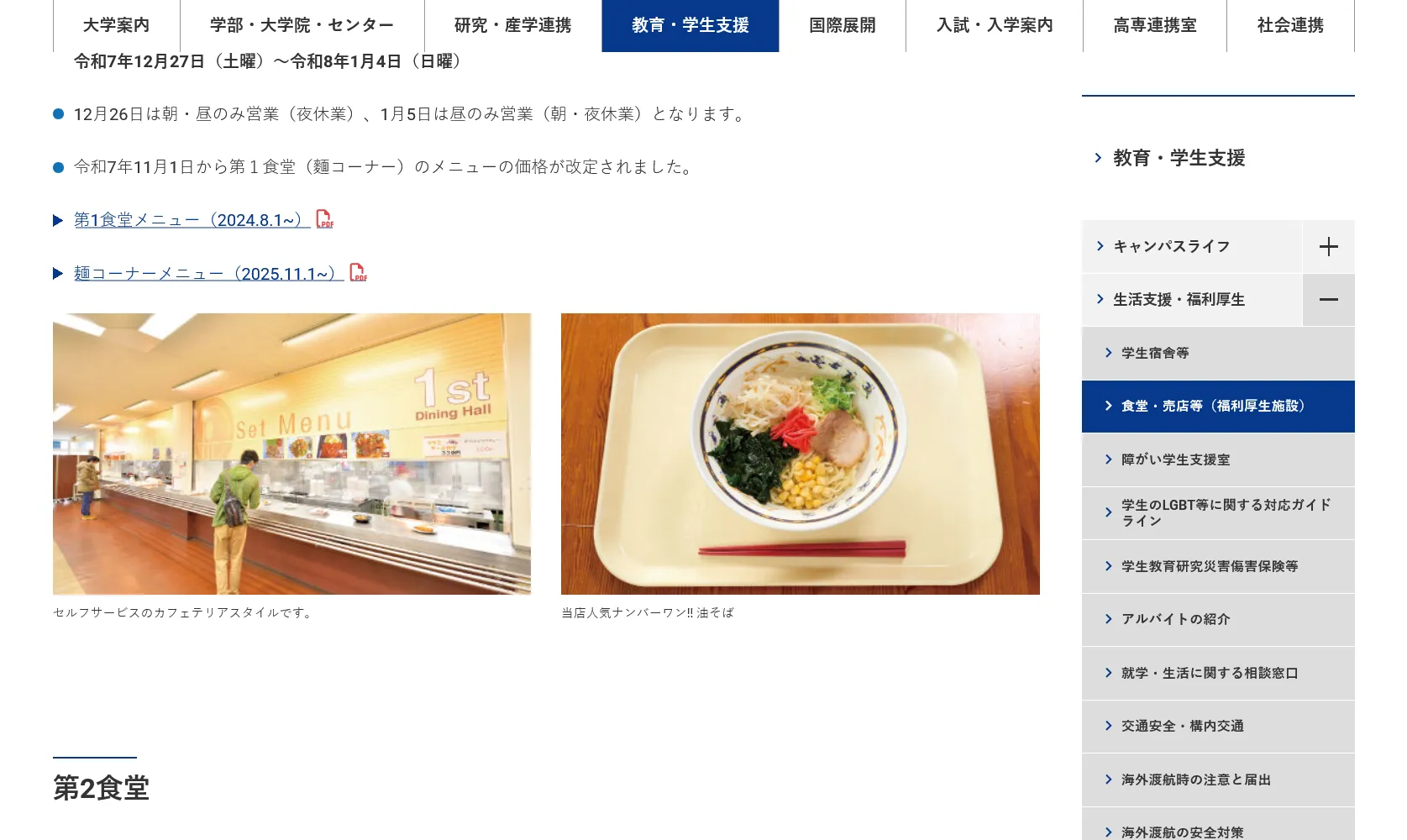Click chevron beside アルバイトの紹介 item

tap(1109, 619)
